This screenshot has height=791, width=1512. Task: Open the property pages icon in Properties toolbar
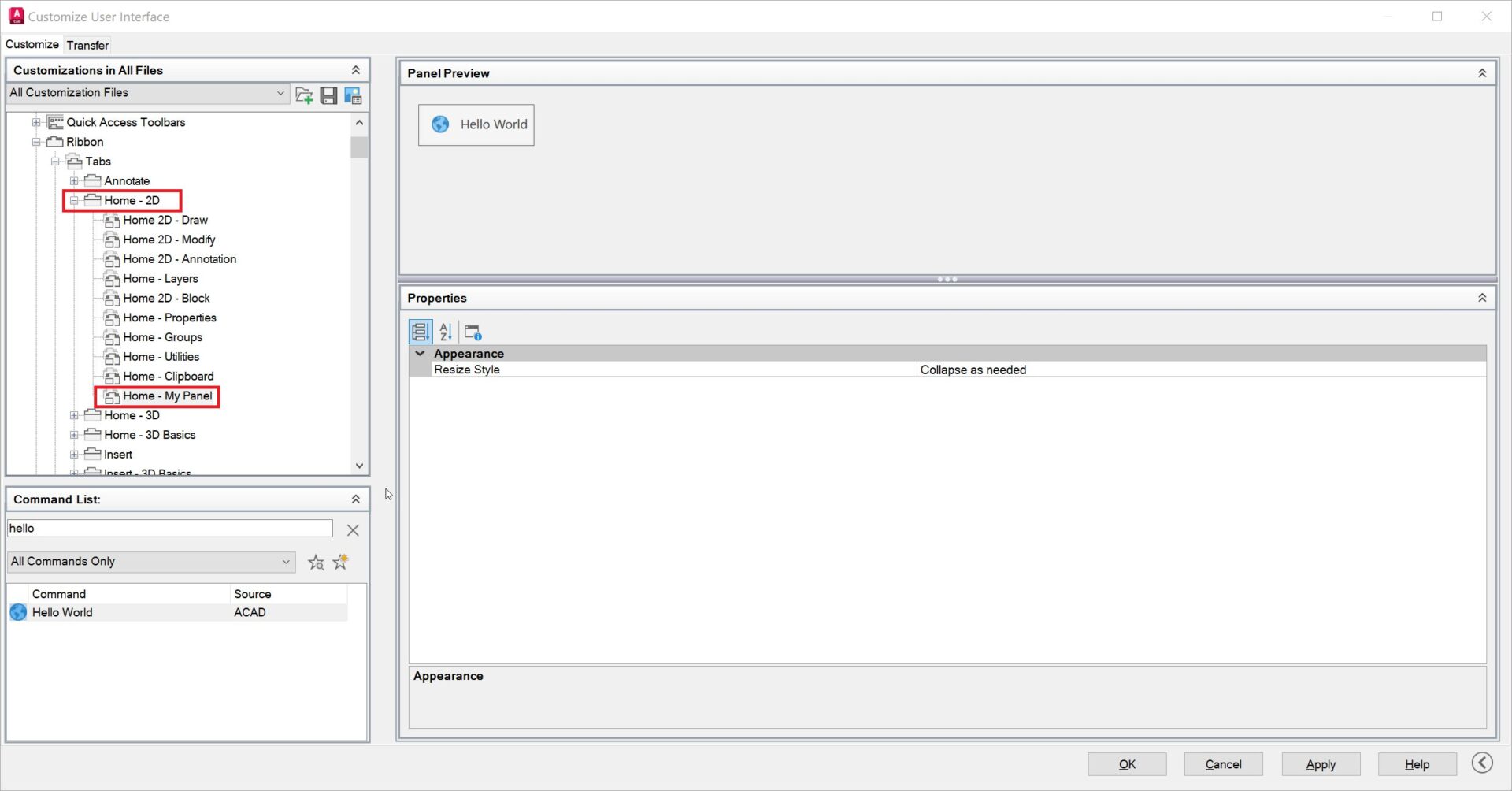[472, 332]
